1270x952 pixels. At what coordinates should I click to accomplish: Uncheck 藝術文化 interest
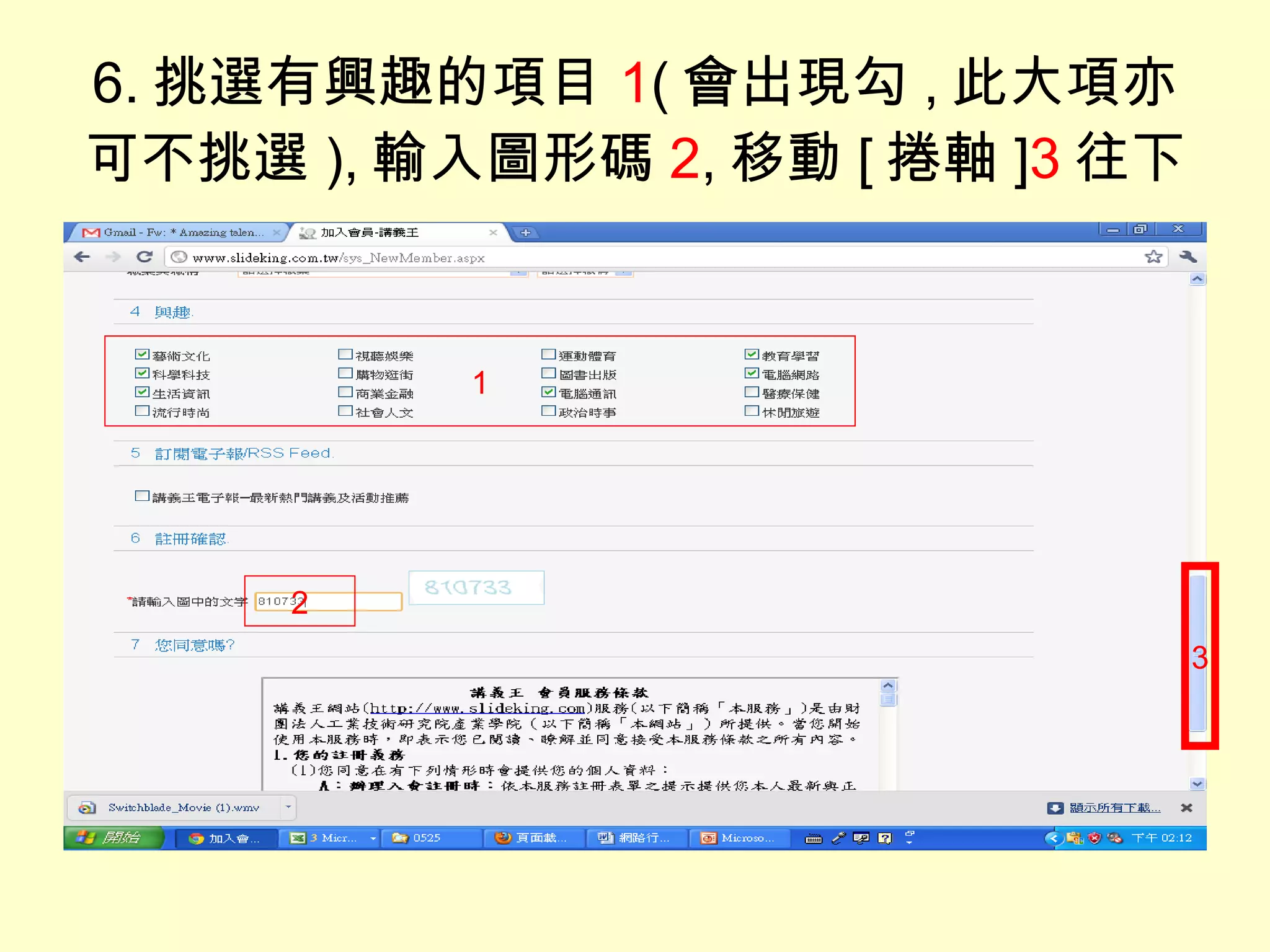click(x=142, y=355)
